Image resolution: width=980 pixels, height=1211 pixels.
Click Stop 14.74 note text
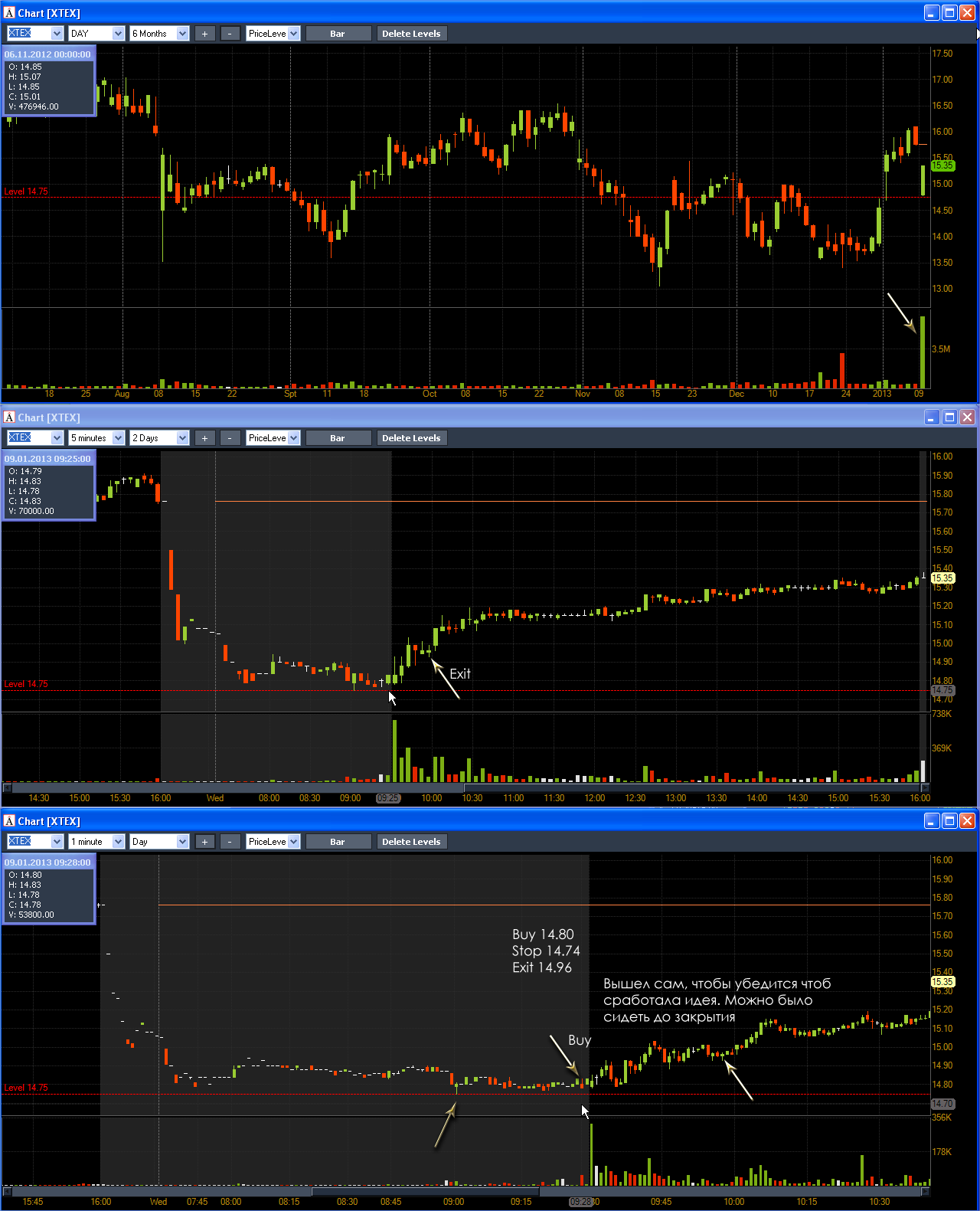pyautogui.click(x=546, y=951)
